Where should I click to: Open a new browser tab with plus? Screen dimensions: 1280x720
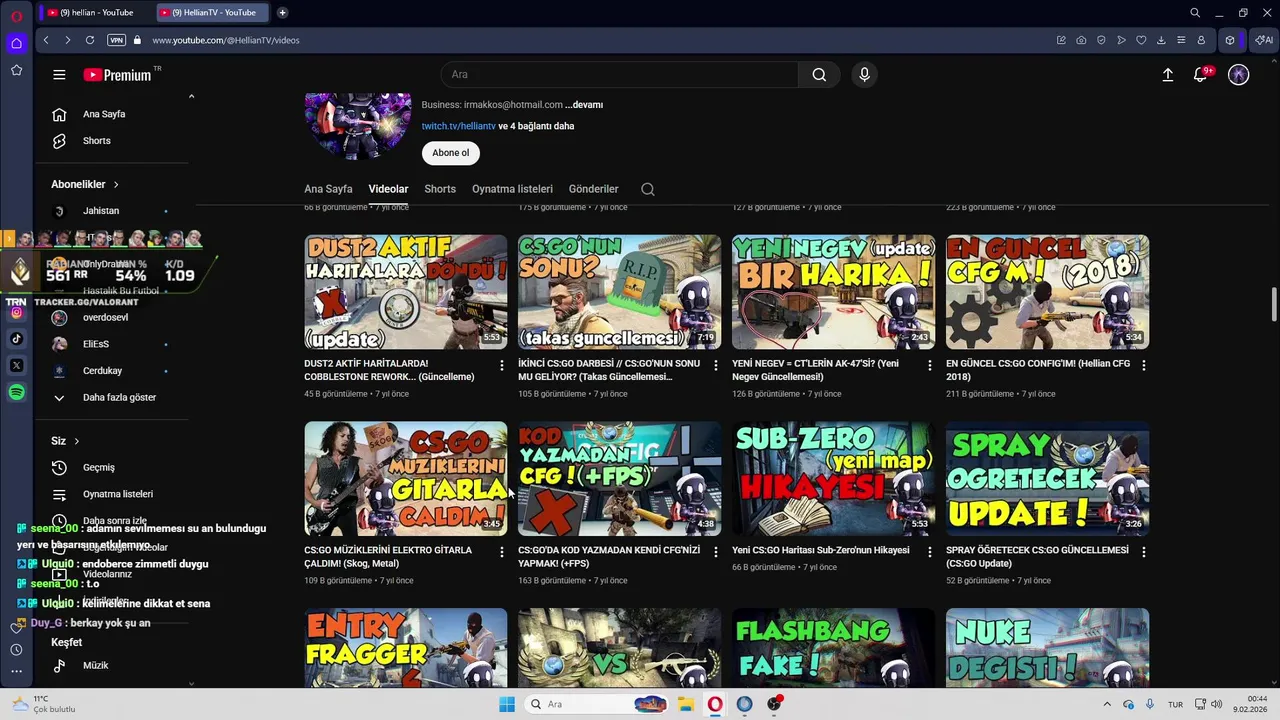click(x=283, y=12)
